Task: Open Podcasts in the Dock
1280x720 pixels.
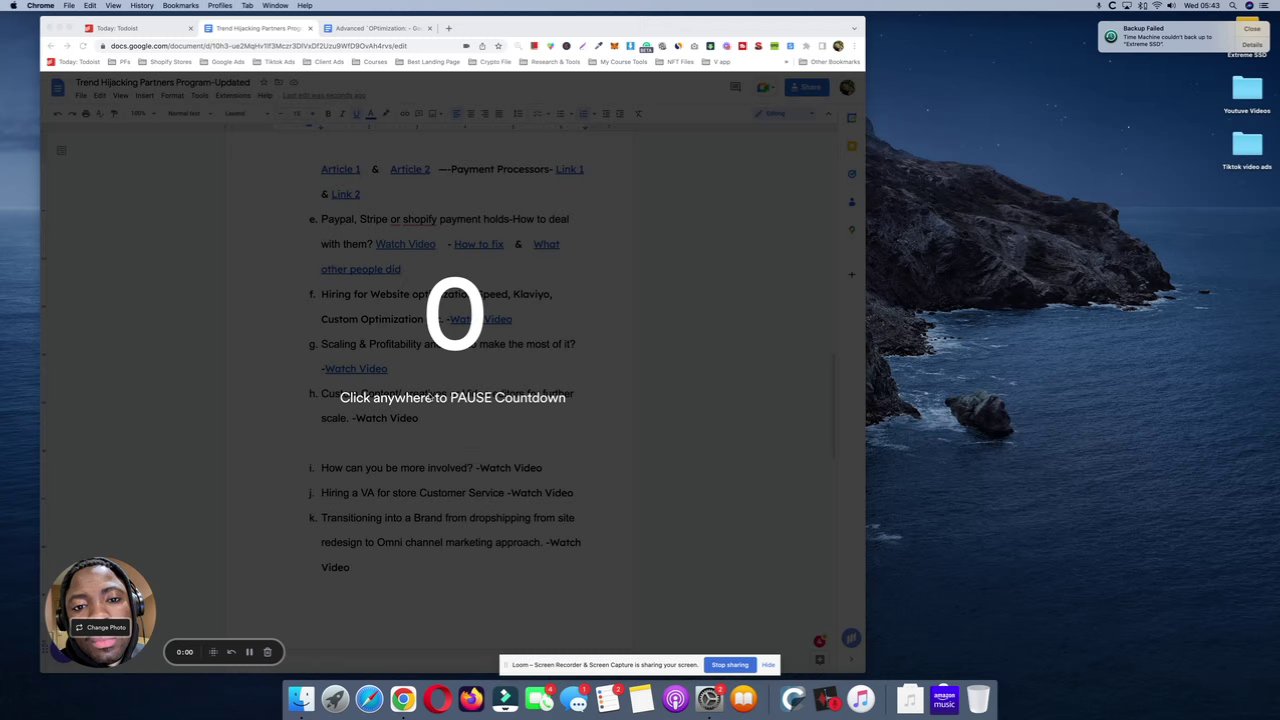Action: pos(675,698)
